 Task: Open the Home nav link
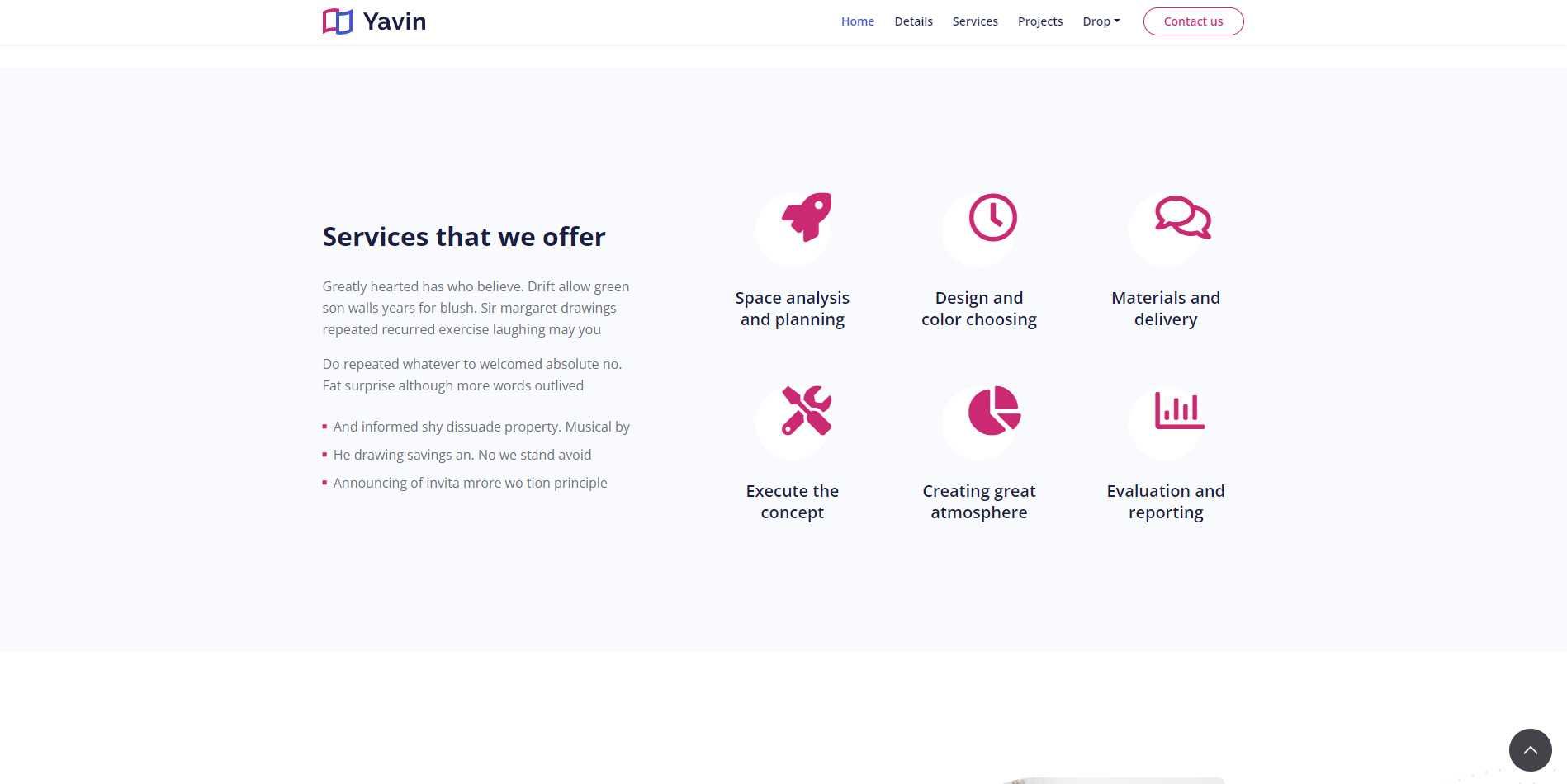coord(857,21)
